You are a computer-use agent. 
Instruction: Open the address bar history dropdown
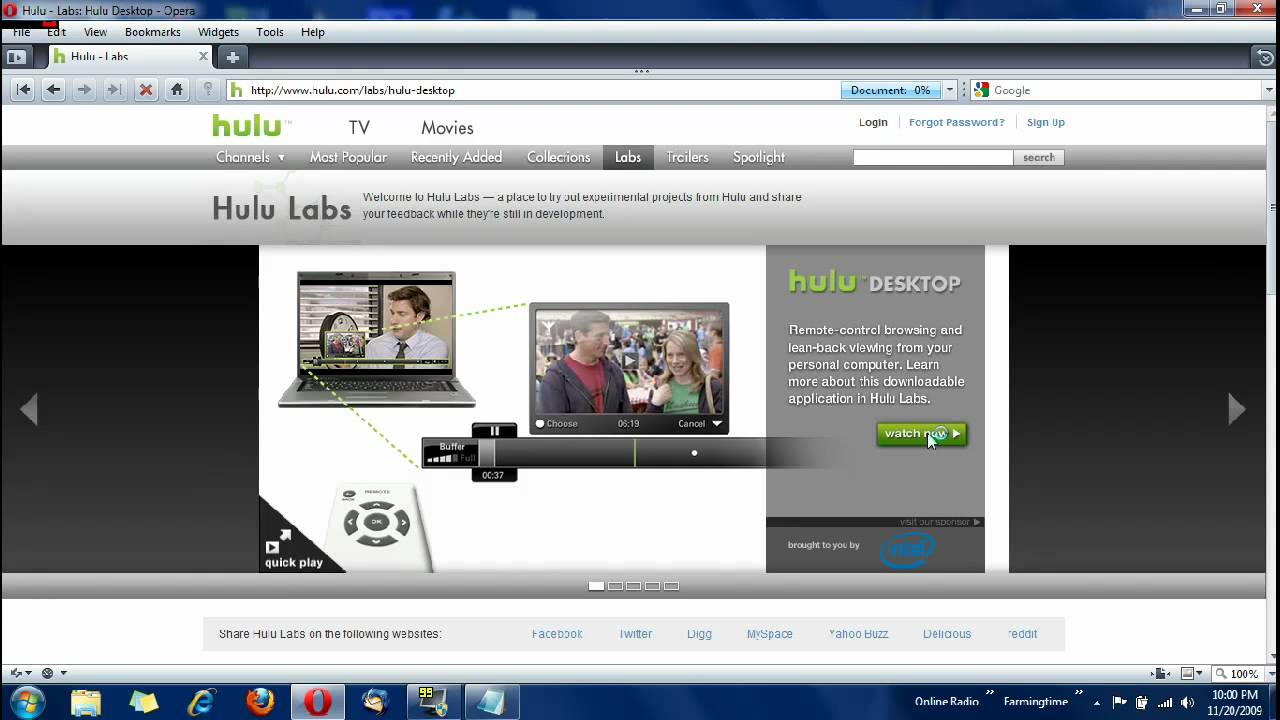[x=950, y=90]
